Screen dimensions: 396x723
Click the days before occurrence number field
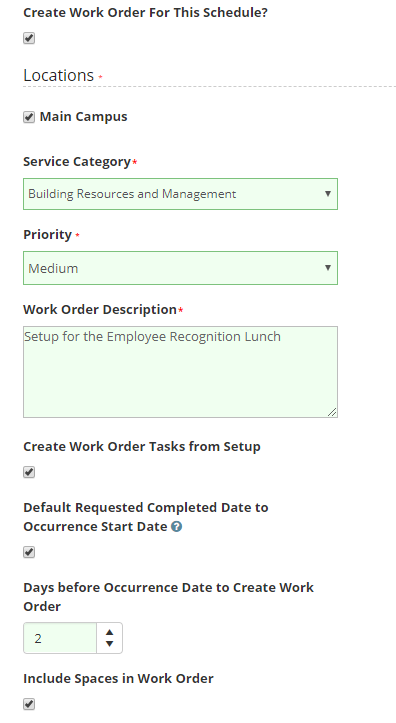pos(60,638)
